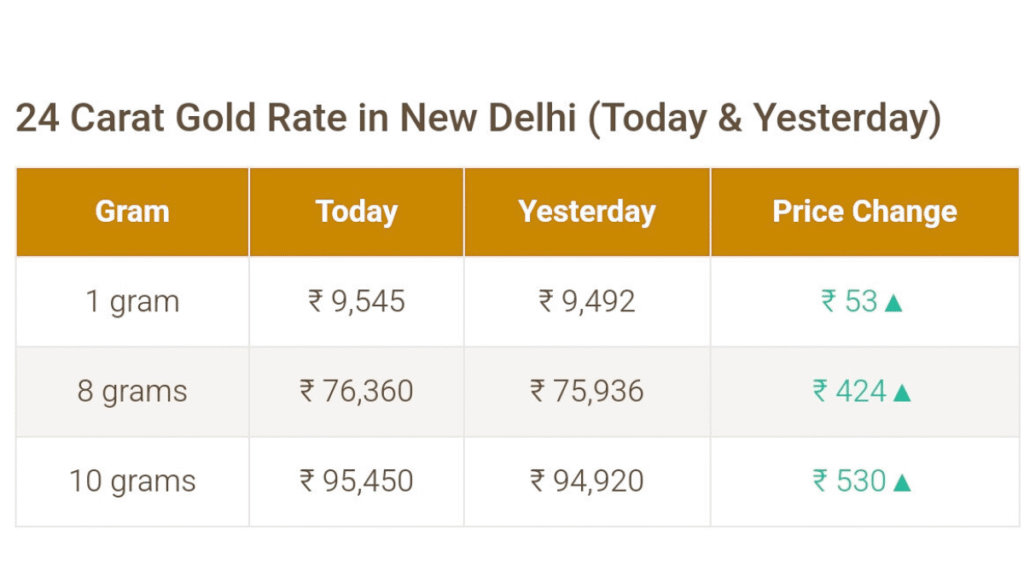Click the ₹ 530 price change value

[x=849, y=481]
